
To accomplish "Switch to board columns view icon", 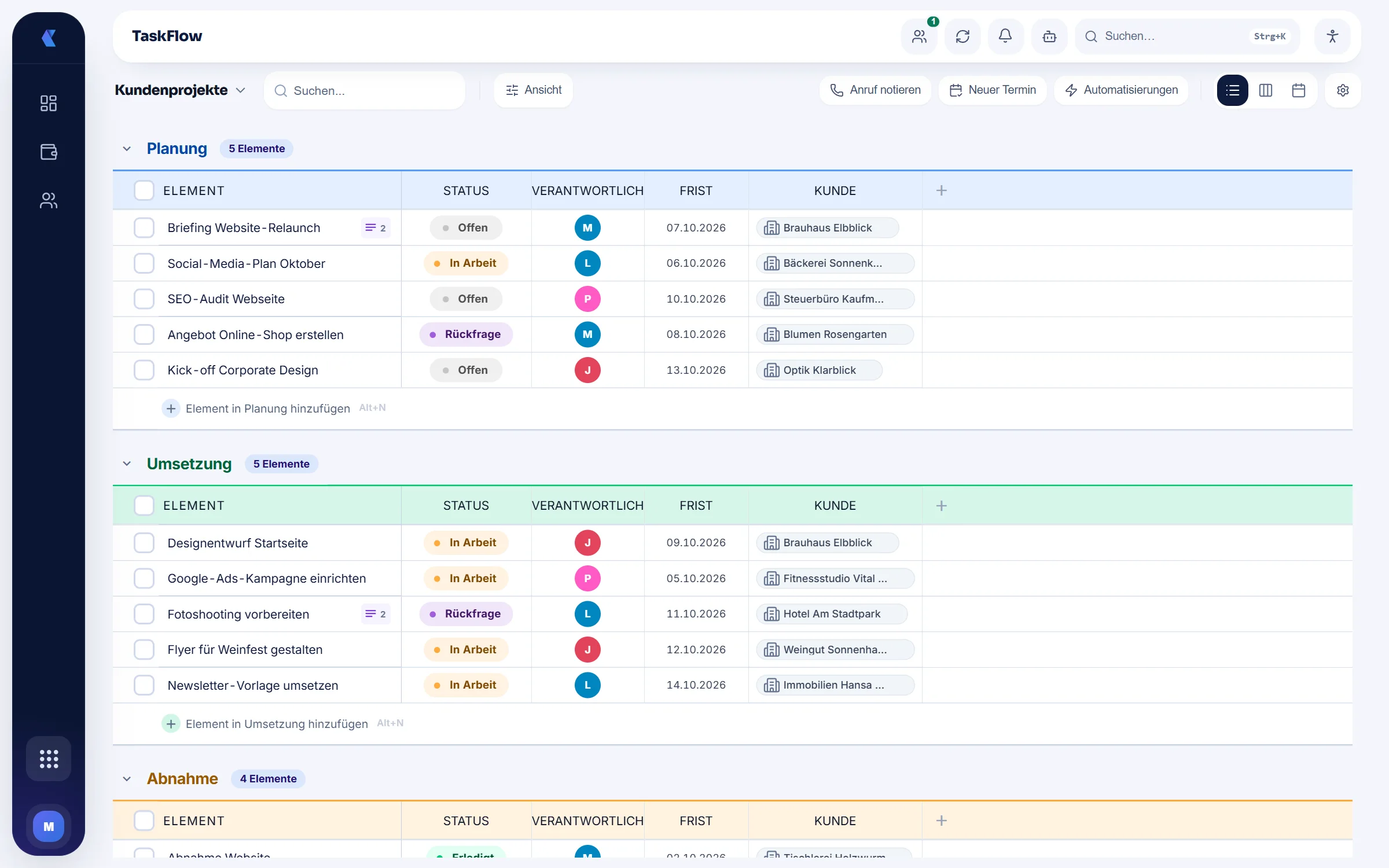I will coord(1266,90).
